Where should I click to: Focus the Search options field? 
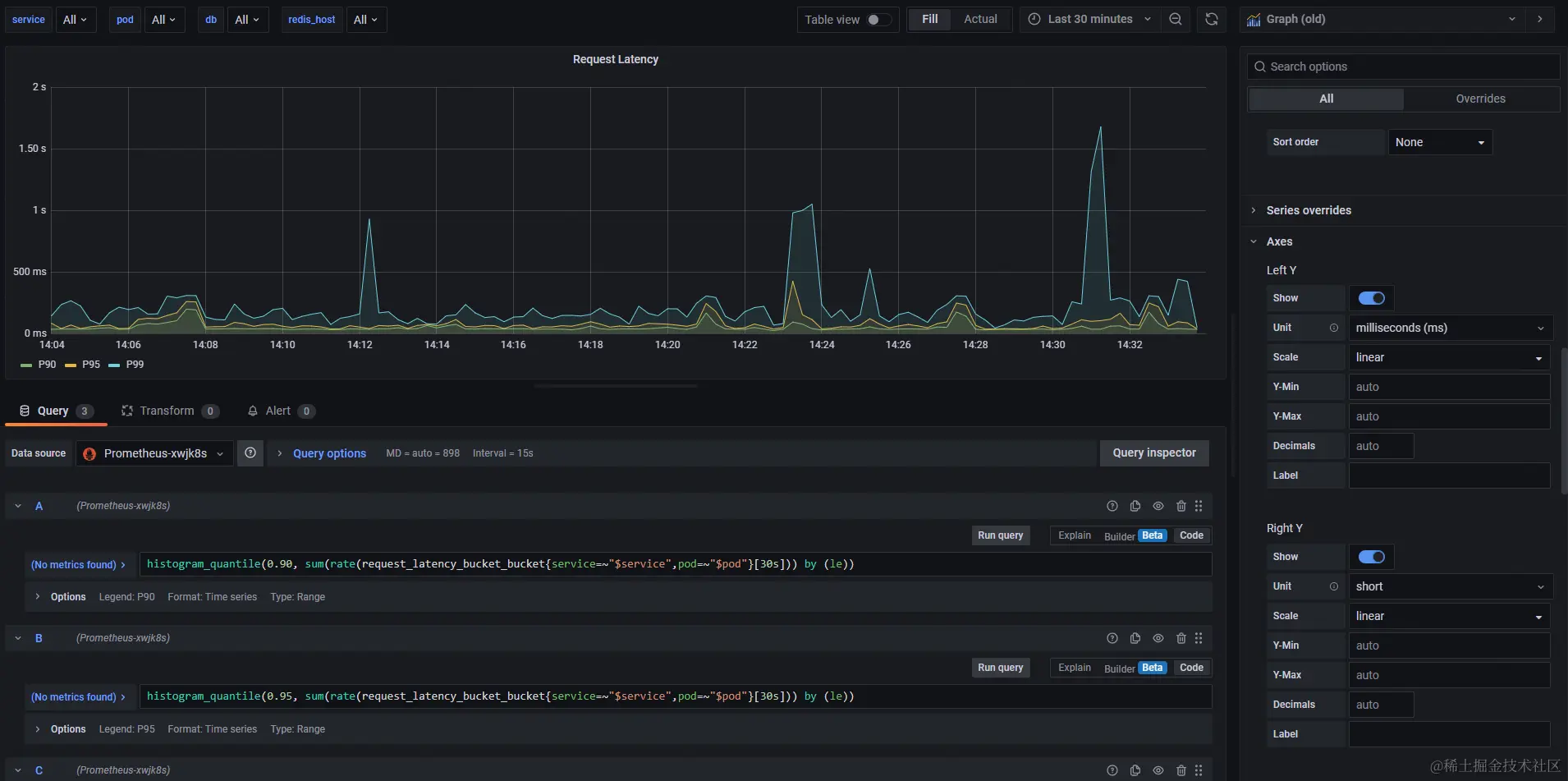[x=1403, y=67]
